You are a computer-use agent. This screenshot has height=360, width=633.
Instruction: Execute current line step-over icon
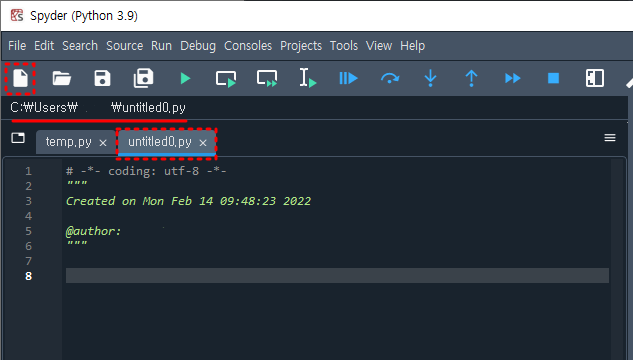coord(390,78)
